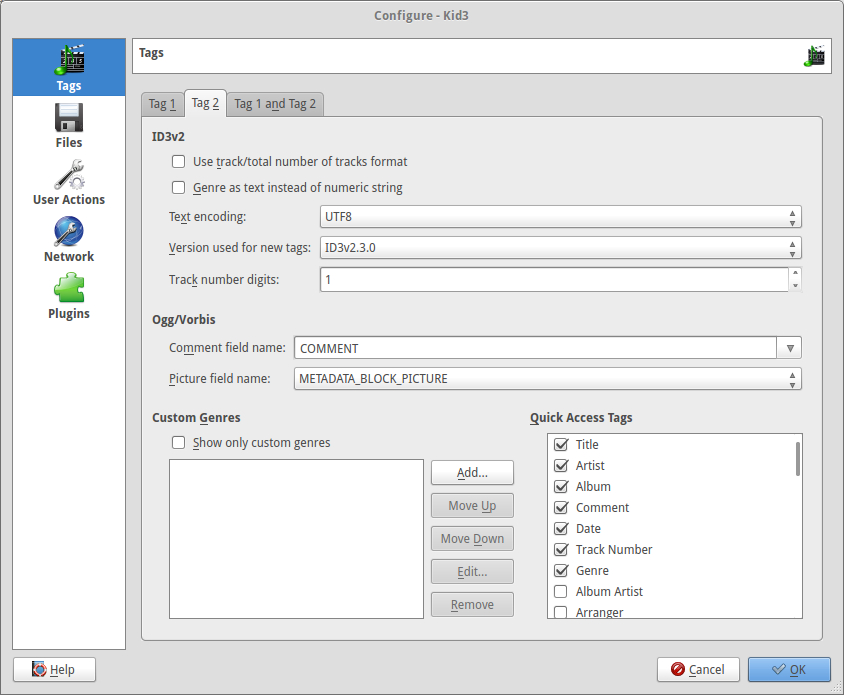Open Help for configuration

(x=54, y=670)
